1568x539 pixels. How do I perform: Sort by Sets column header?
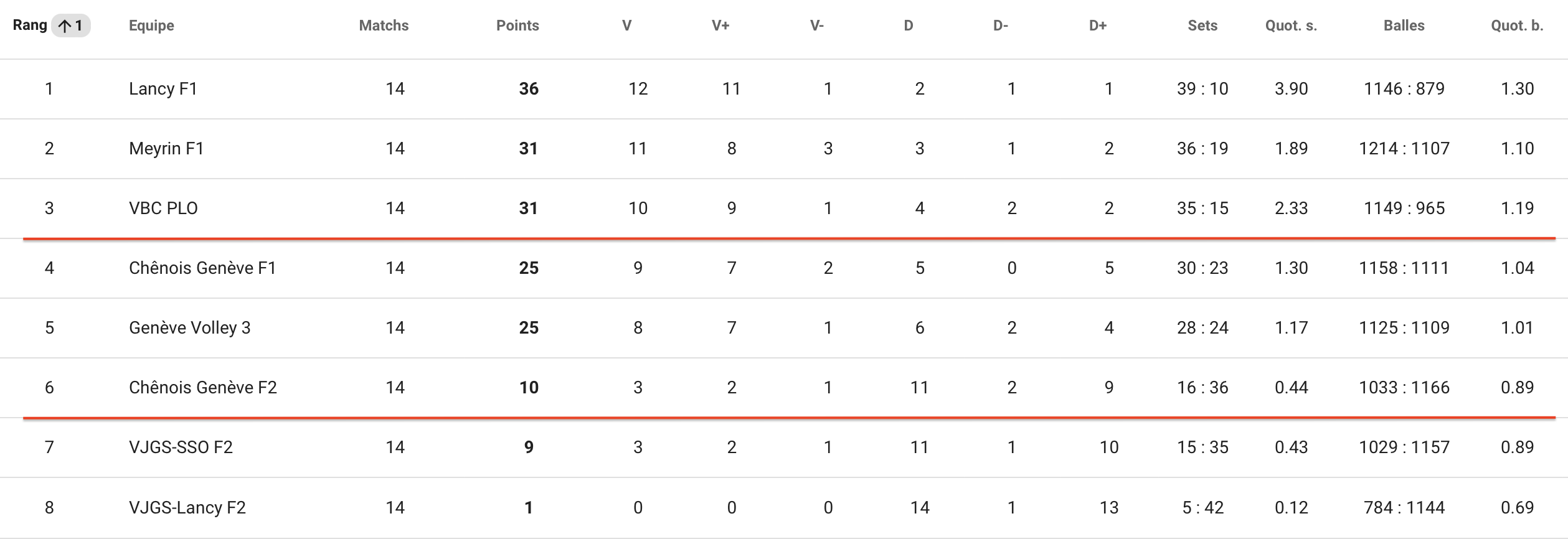coord(1202,26)
